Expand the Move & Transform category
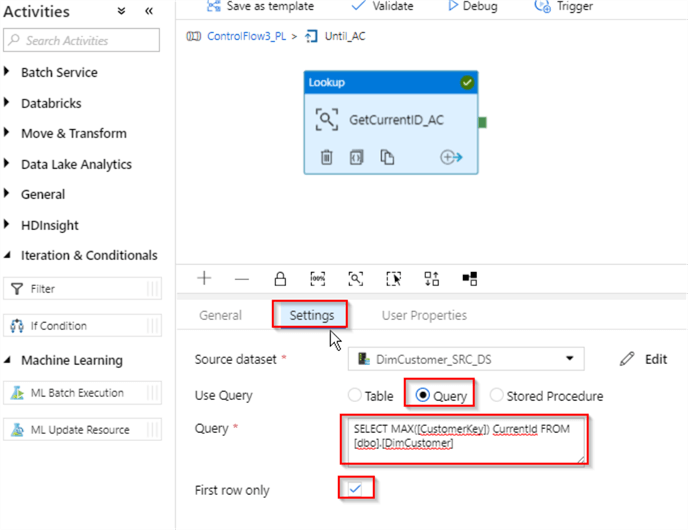688x530 pixels. pyautogui.click(x=7, y=132)
